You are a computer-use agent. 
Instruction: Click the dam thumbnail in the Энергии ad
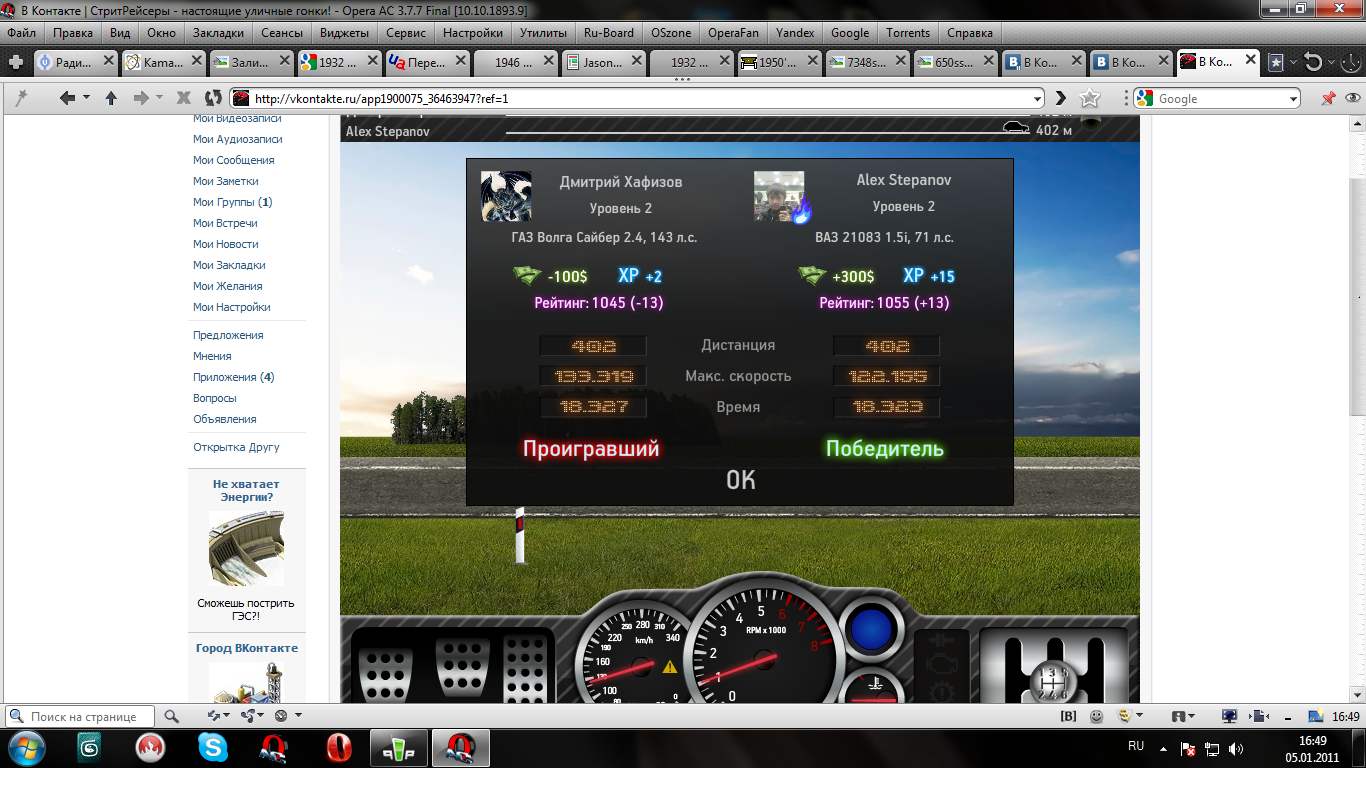click(x=246, y=548)
